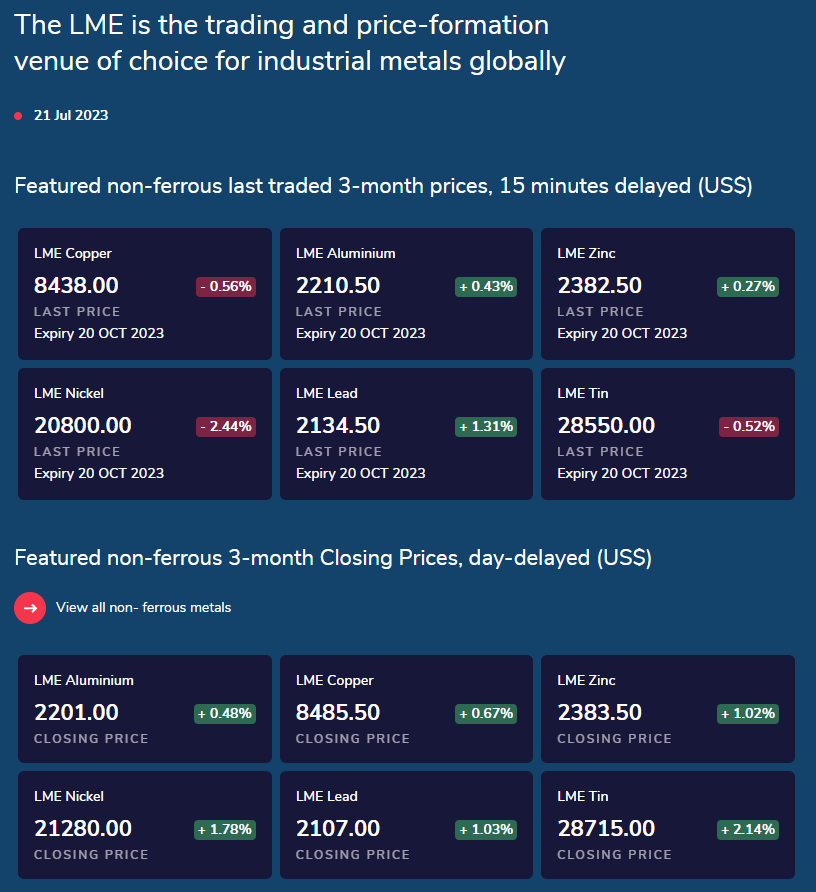Click the 2382.50 Zinc last price value

coord(600,286)
